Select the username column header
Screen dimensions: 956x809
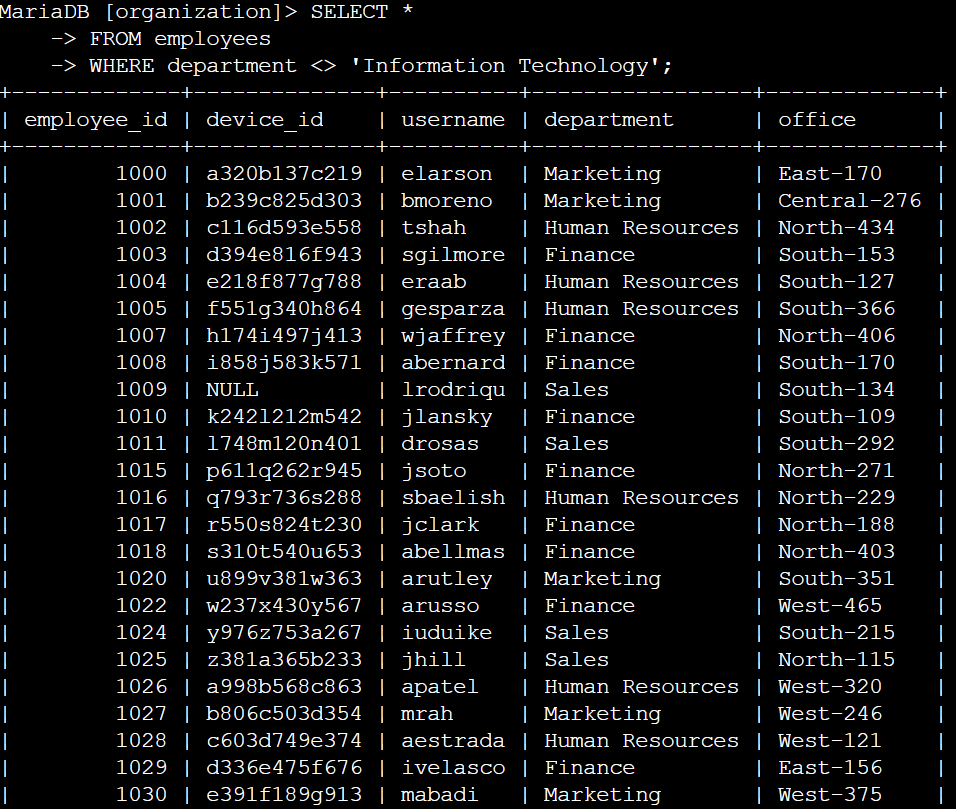(453, 120)
